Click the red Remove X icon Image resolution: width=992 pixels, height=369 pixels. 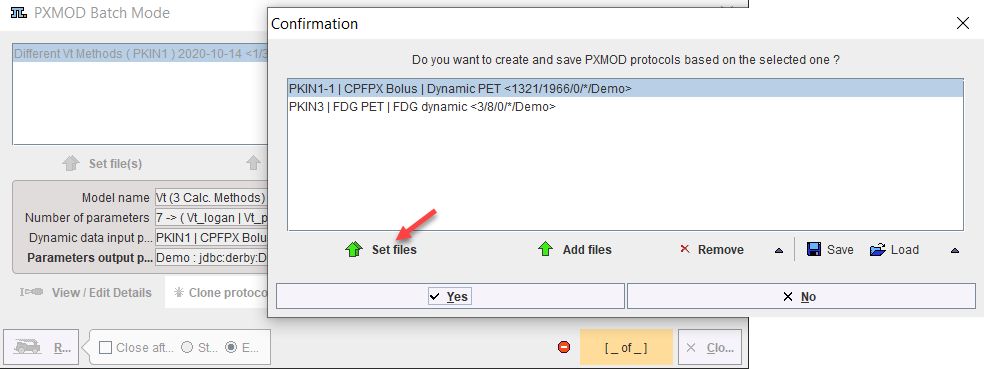coord(685,249)
